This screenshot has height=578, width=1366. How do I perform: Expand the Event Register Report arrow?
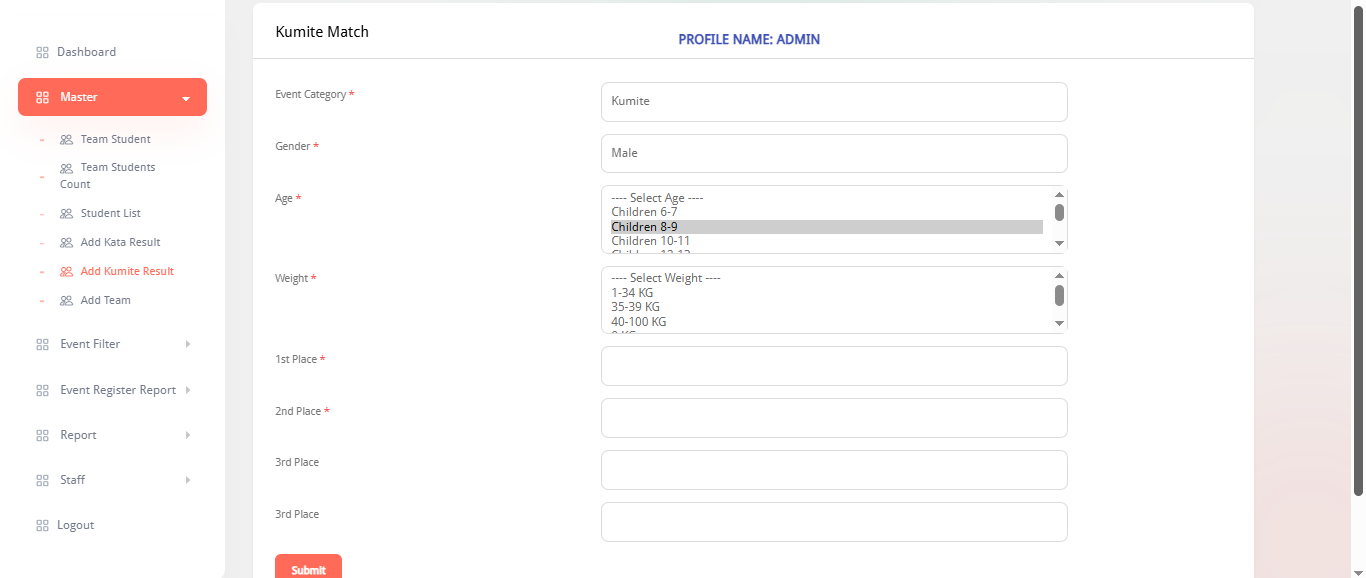pos(187,390)
